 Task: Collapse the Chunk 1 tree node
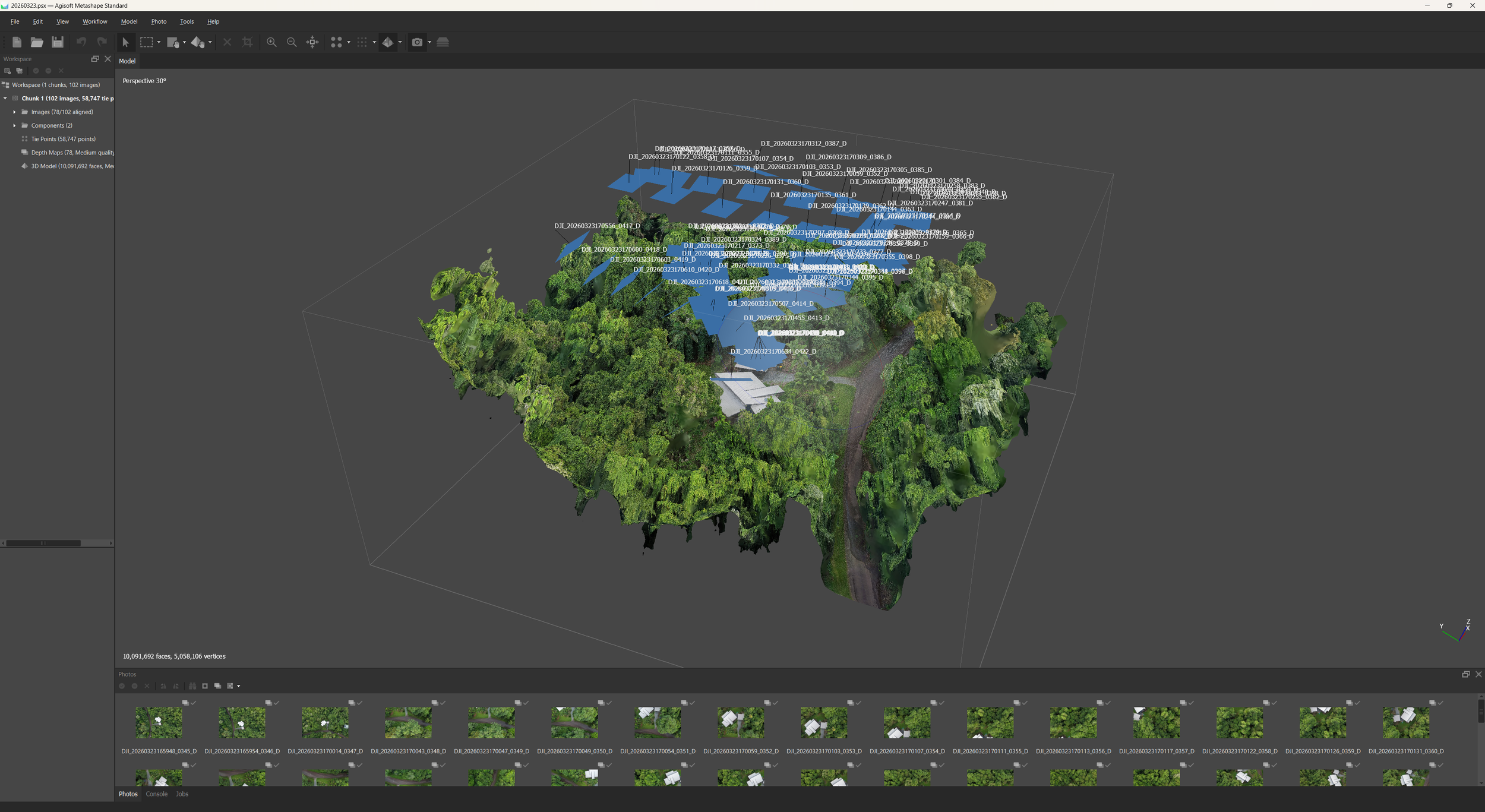pyautogui.click(x=5, y=99)
